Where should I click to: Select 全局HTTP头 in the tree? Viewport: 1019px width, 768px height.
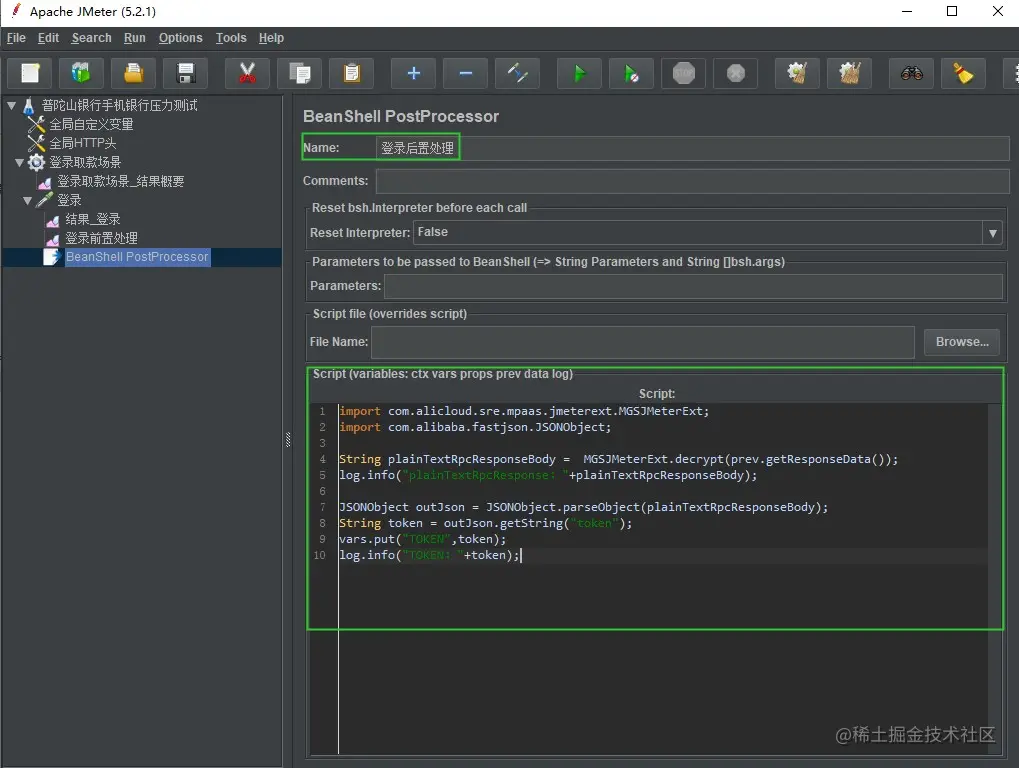pos(83,143)
